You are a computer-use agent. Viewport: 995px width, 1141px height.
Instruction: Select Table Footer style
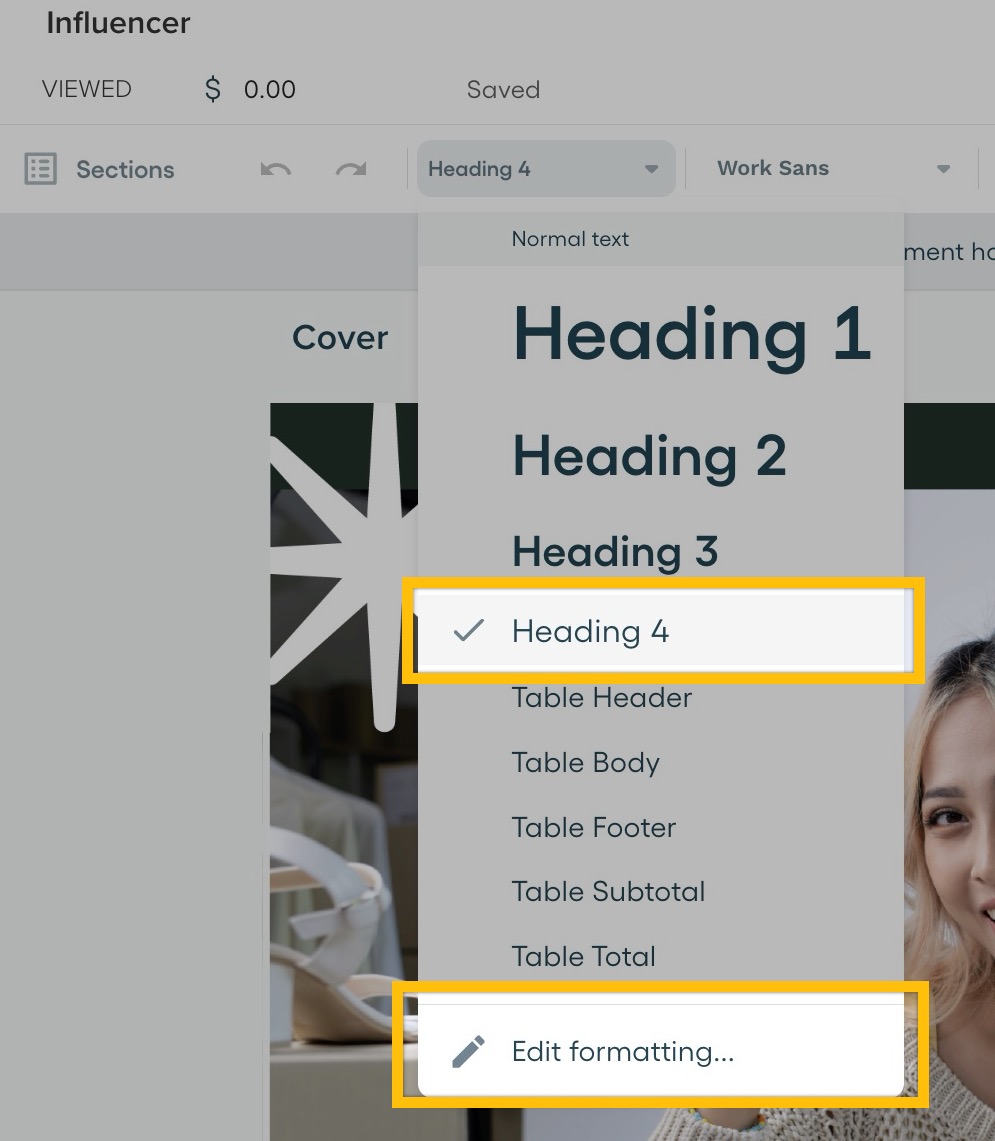tap(661, 827)
